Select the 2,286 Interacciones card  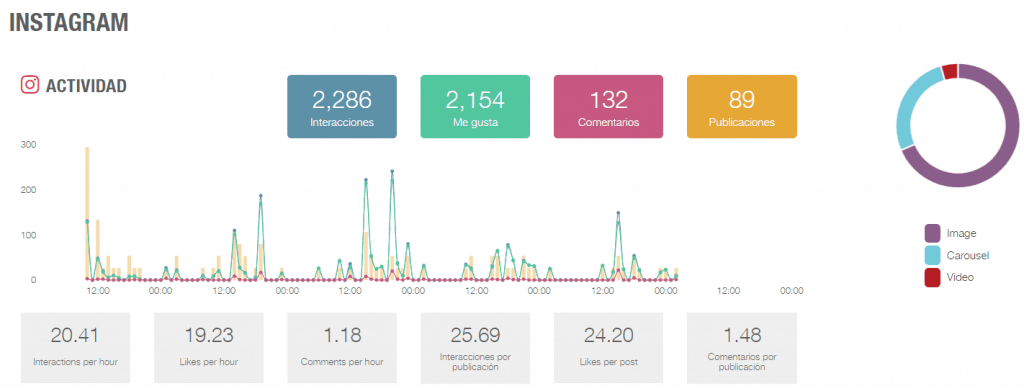tap(342, 106)
